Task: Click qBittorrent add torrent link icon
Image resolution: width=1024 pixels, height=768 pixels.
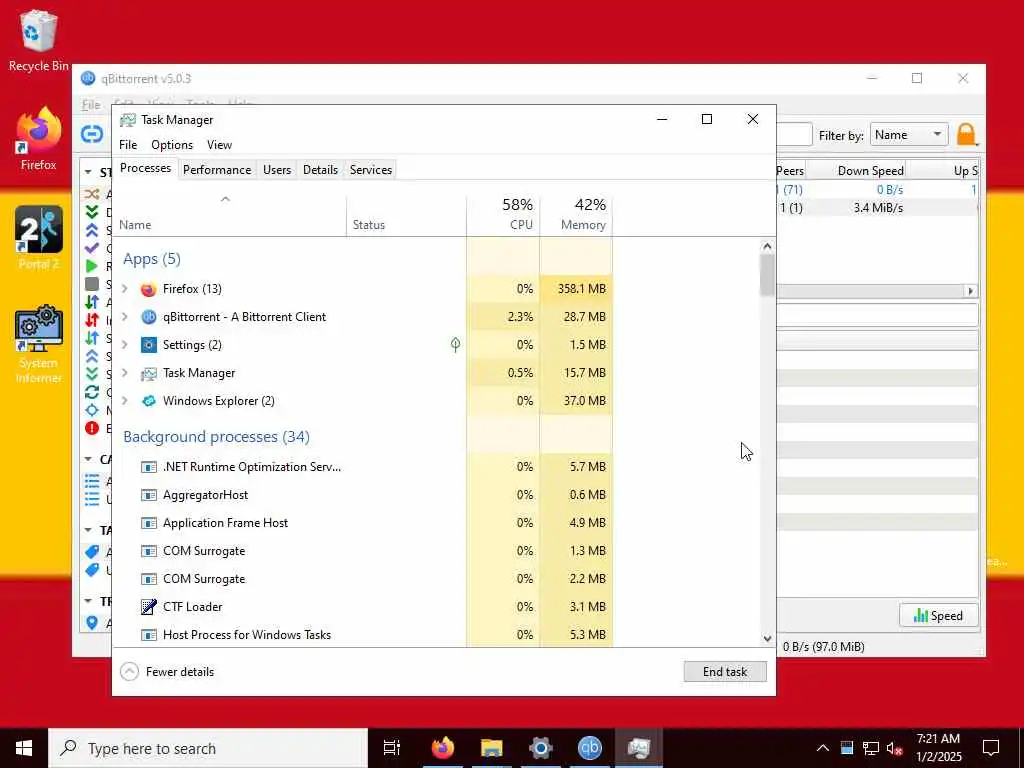Action: pos(92,134)
